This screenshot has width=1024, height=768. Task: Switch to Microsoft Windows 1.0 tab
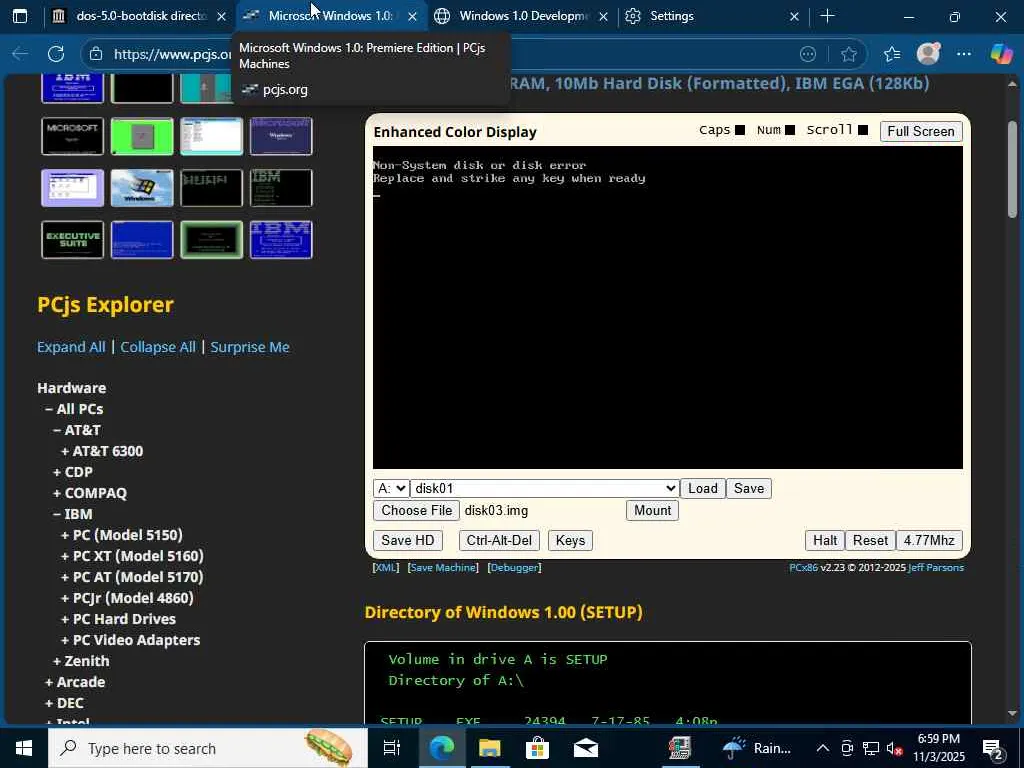[331, 16]
